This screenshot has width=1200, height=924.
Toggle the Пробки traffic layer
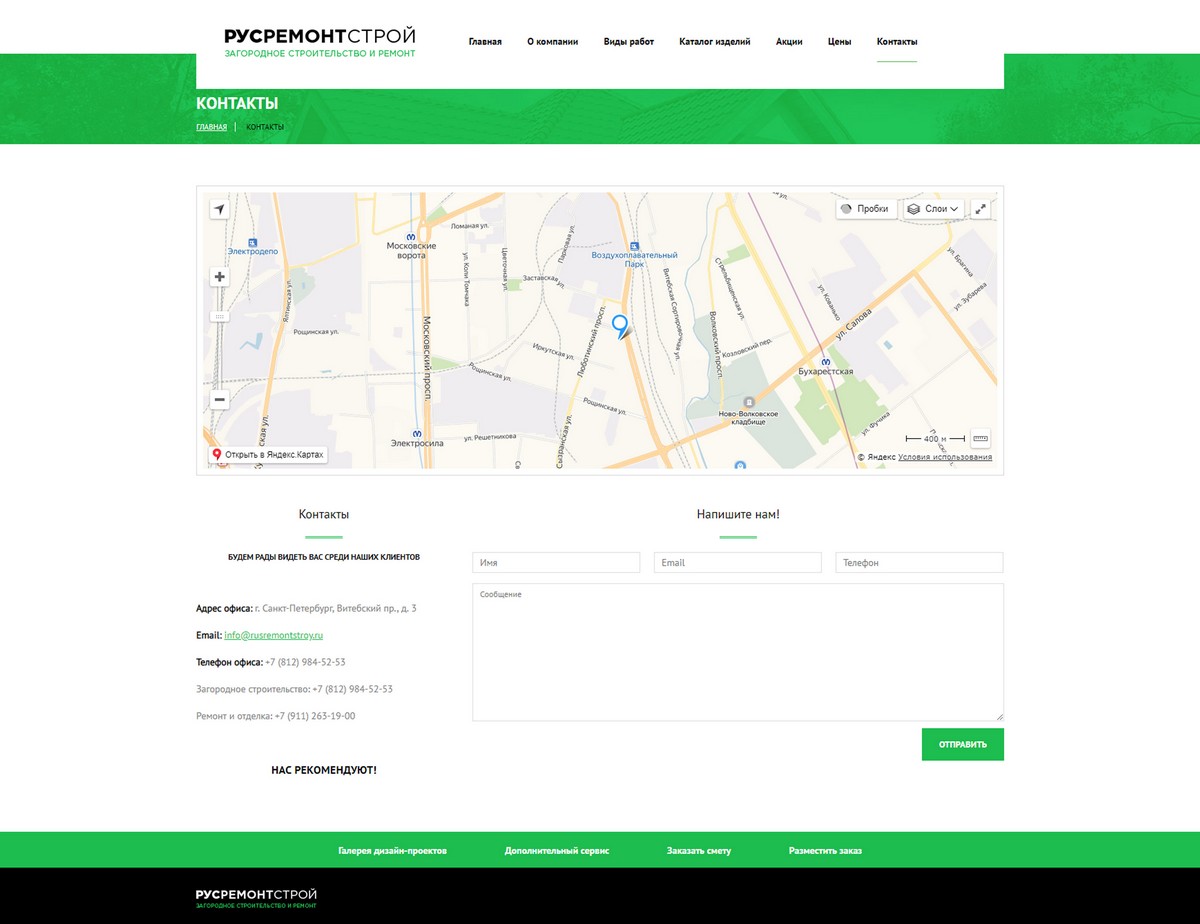tap(865, 209)
